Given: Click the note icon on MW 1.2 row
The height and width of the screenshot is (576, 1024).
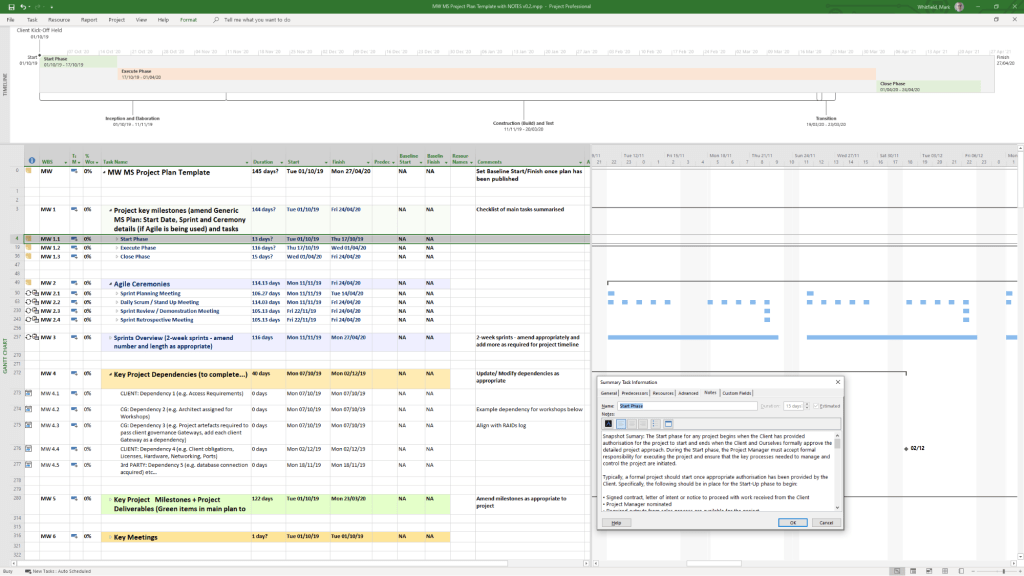Looking at the screenshot, I should tap(30, 248).
